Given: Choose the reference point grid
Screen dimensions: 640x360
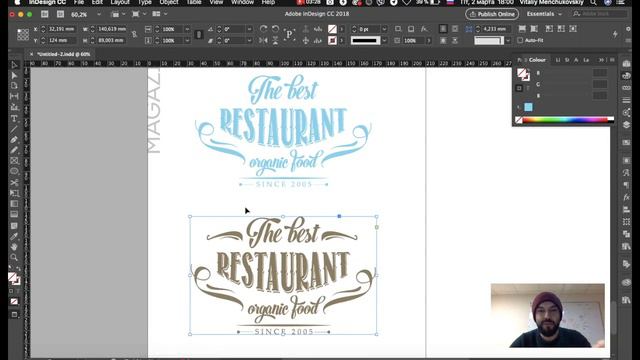Looking at the screenshot, I should tap(23, 35).
